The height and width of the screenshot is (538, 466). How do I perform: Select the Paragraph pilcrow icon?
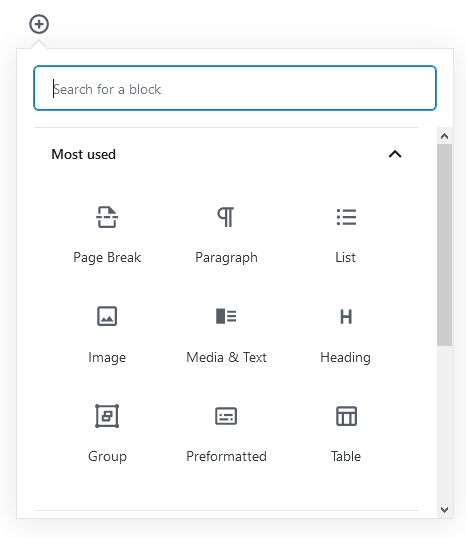(x=226, y=217)
